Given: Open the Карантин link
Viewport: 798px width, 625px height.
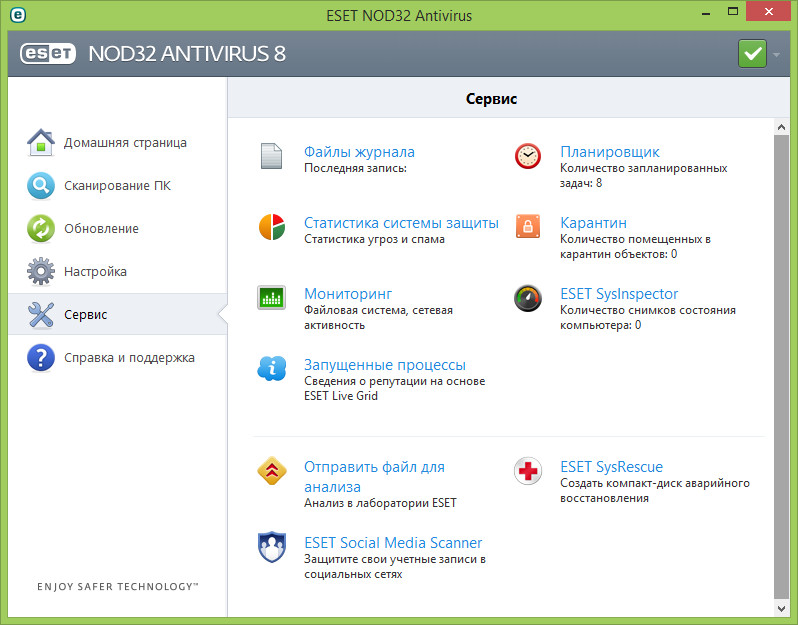Looking at the screenshot, I should tap(593, 223).
